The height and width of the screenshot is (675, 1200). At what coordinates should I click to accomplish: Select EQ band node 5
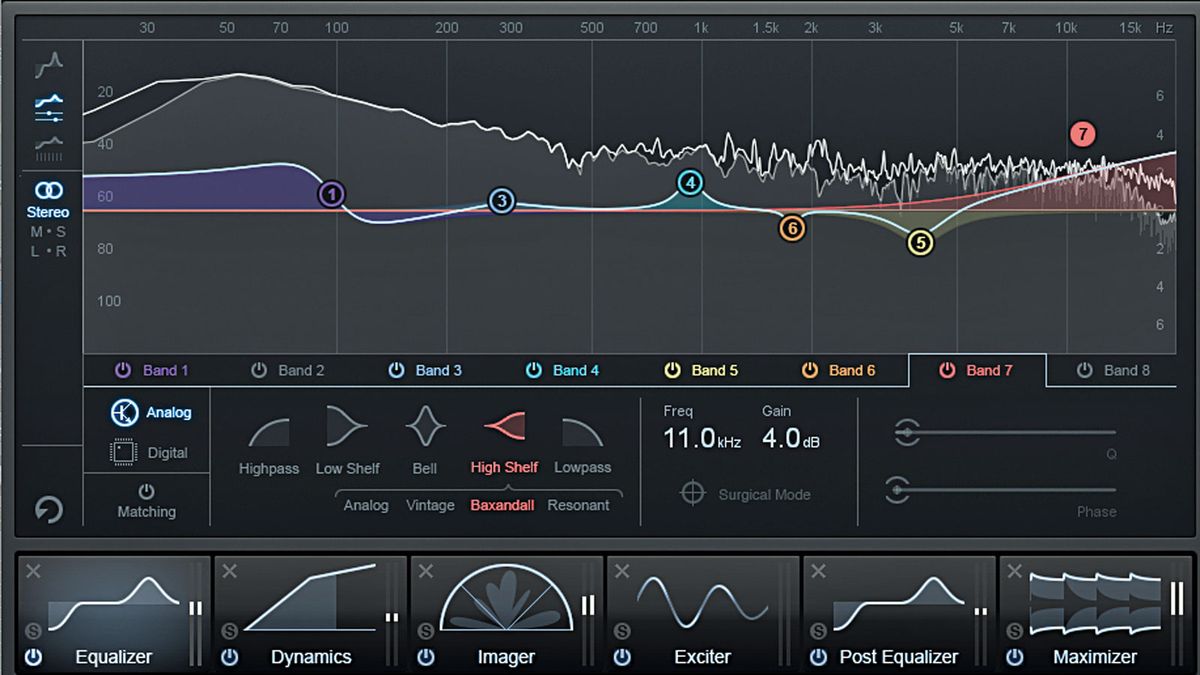coord(920,242)
